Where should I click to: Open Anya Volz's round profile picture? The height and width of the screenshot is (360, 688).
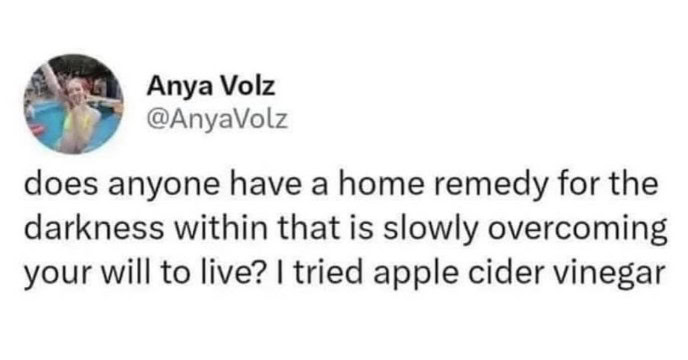73,104
